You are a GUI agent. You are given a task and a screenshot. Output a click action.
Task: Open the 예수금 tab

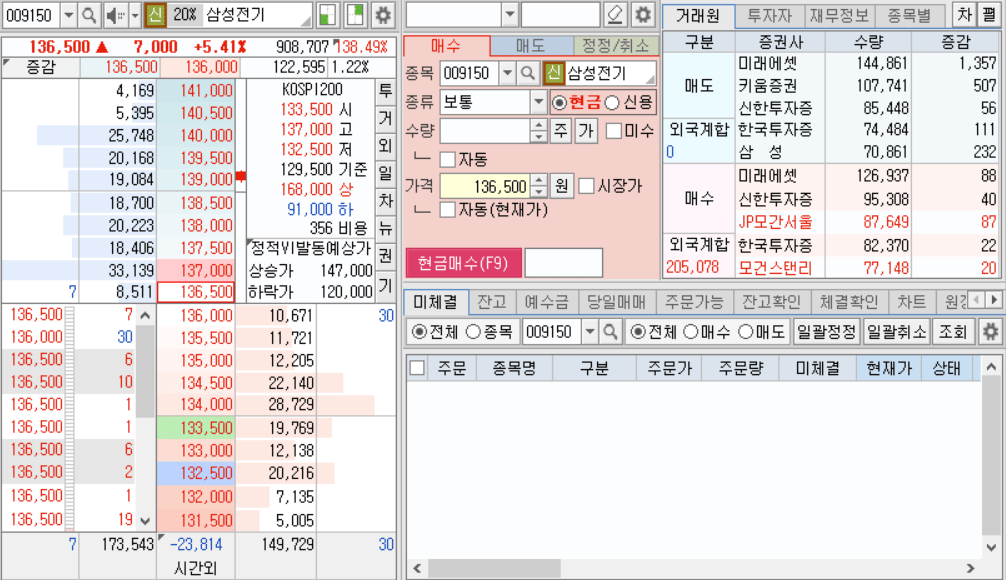coord(546,302)
